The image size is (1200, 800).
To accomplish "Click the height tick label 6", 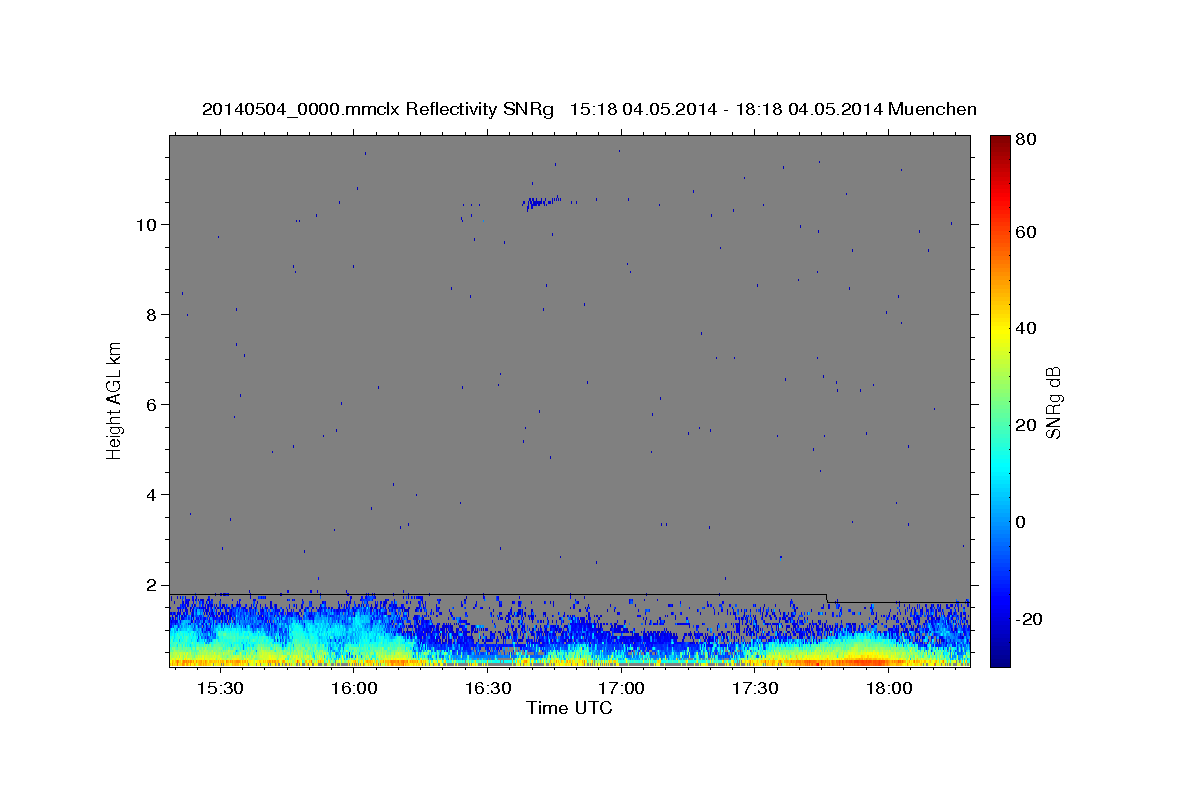I will click(x=153, y=404).
